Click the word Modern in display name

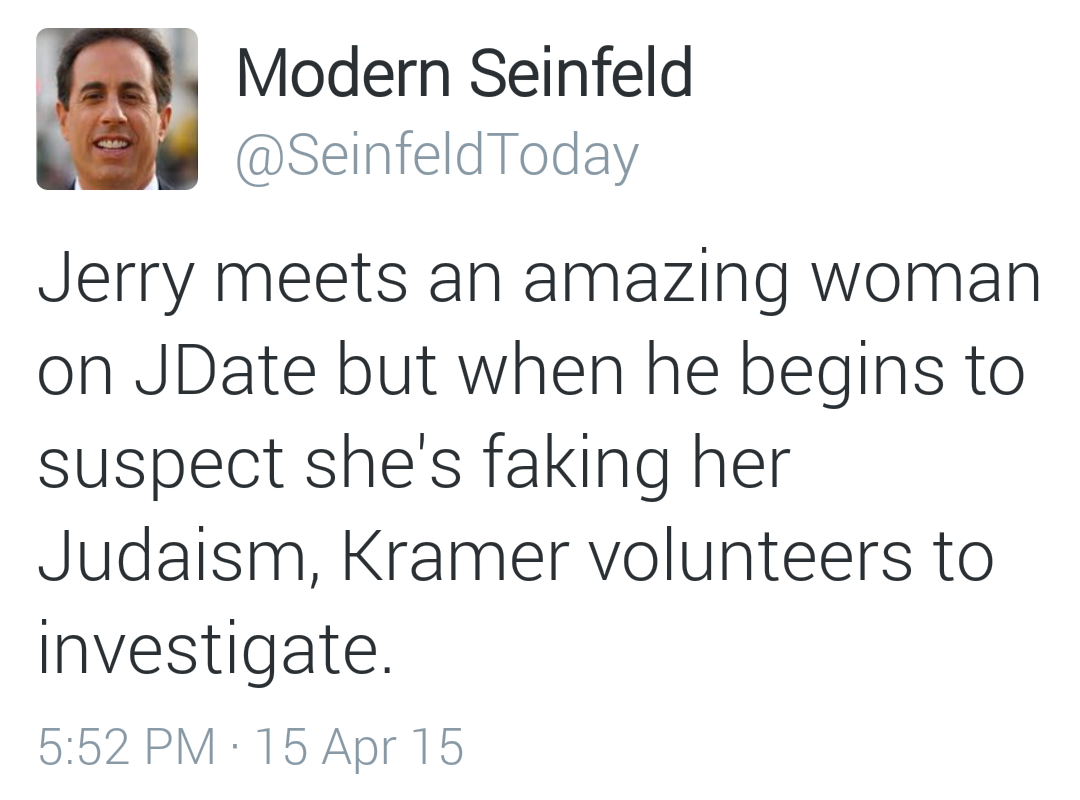coord(341,73)
